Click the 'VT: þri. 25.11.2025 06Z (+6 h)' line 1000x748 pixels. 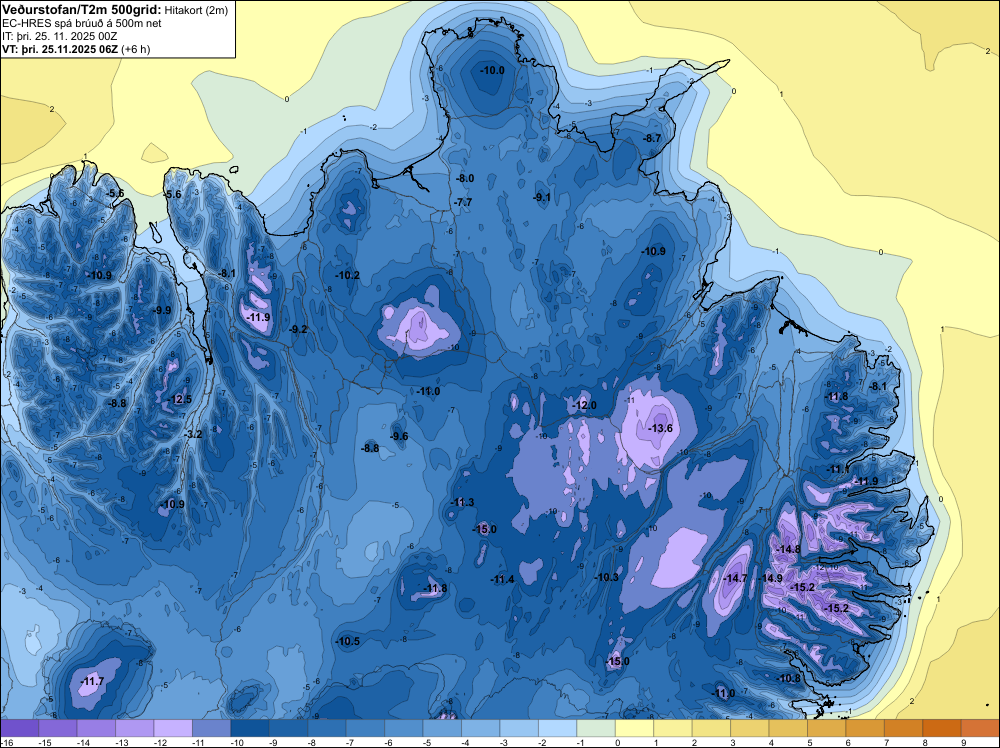76,49
